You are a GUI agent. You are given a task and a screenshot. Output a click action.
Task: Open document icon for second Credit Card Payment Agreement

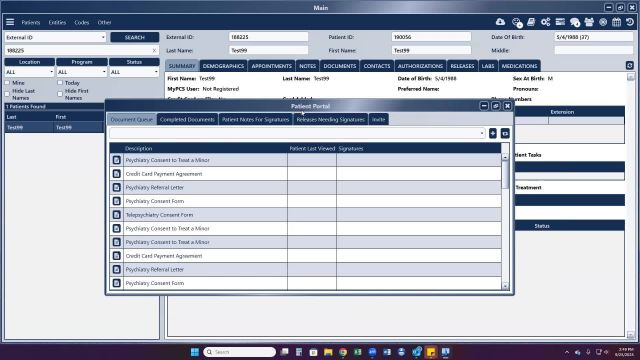pos(117,256)
